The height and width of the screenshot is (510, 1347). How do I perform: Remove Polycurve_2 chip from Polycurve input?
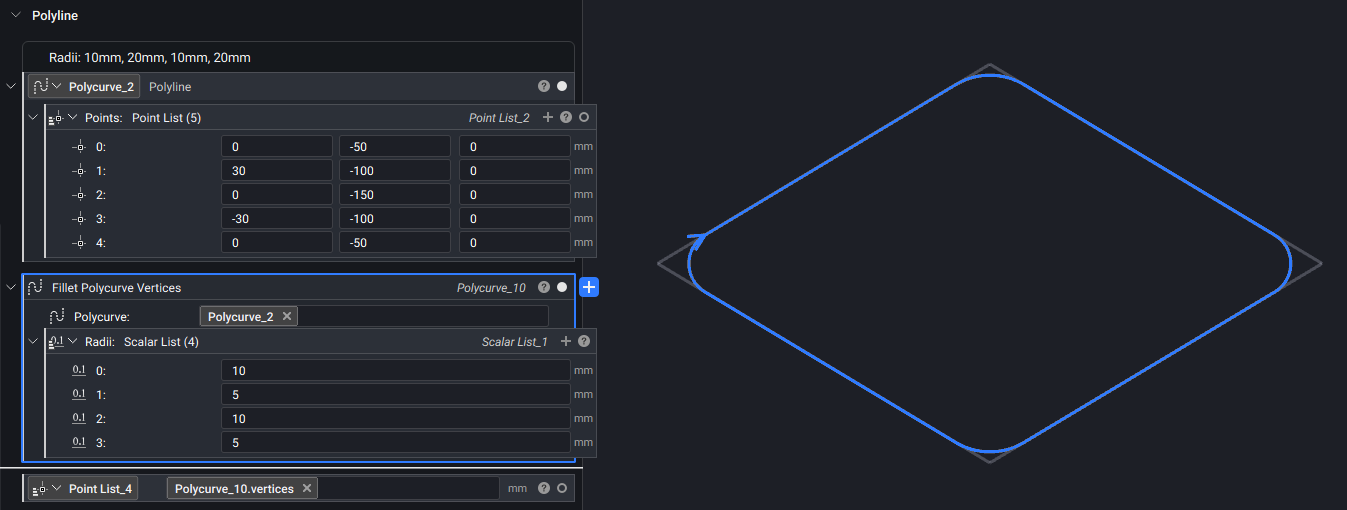click(x=287, y=317)
